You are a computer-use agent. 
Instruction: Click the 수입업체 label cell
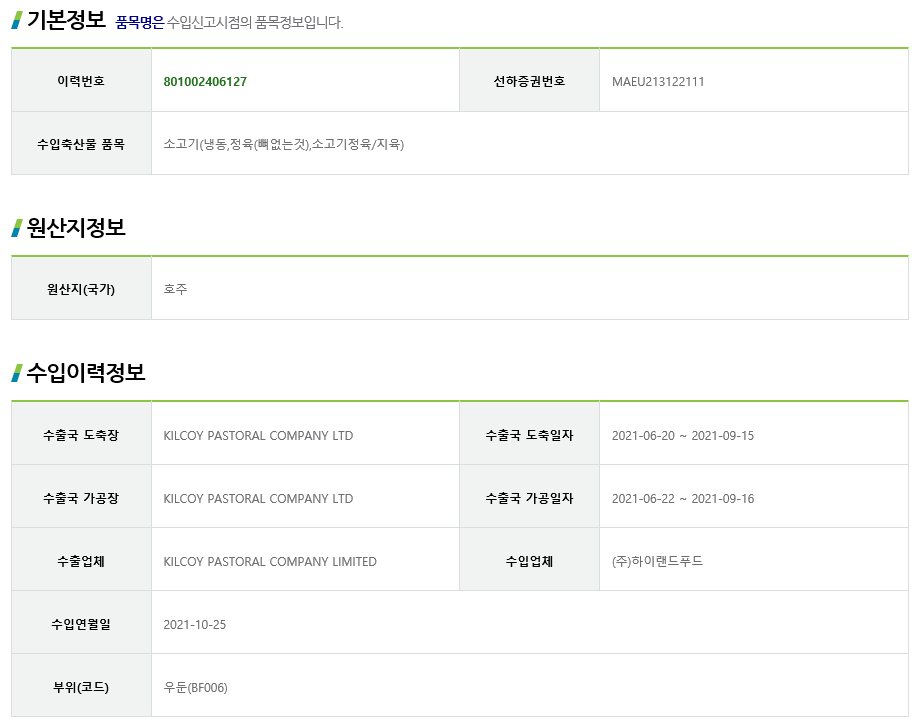click(529, 560)
